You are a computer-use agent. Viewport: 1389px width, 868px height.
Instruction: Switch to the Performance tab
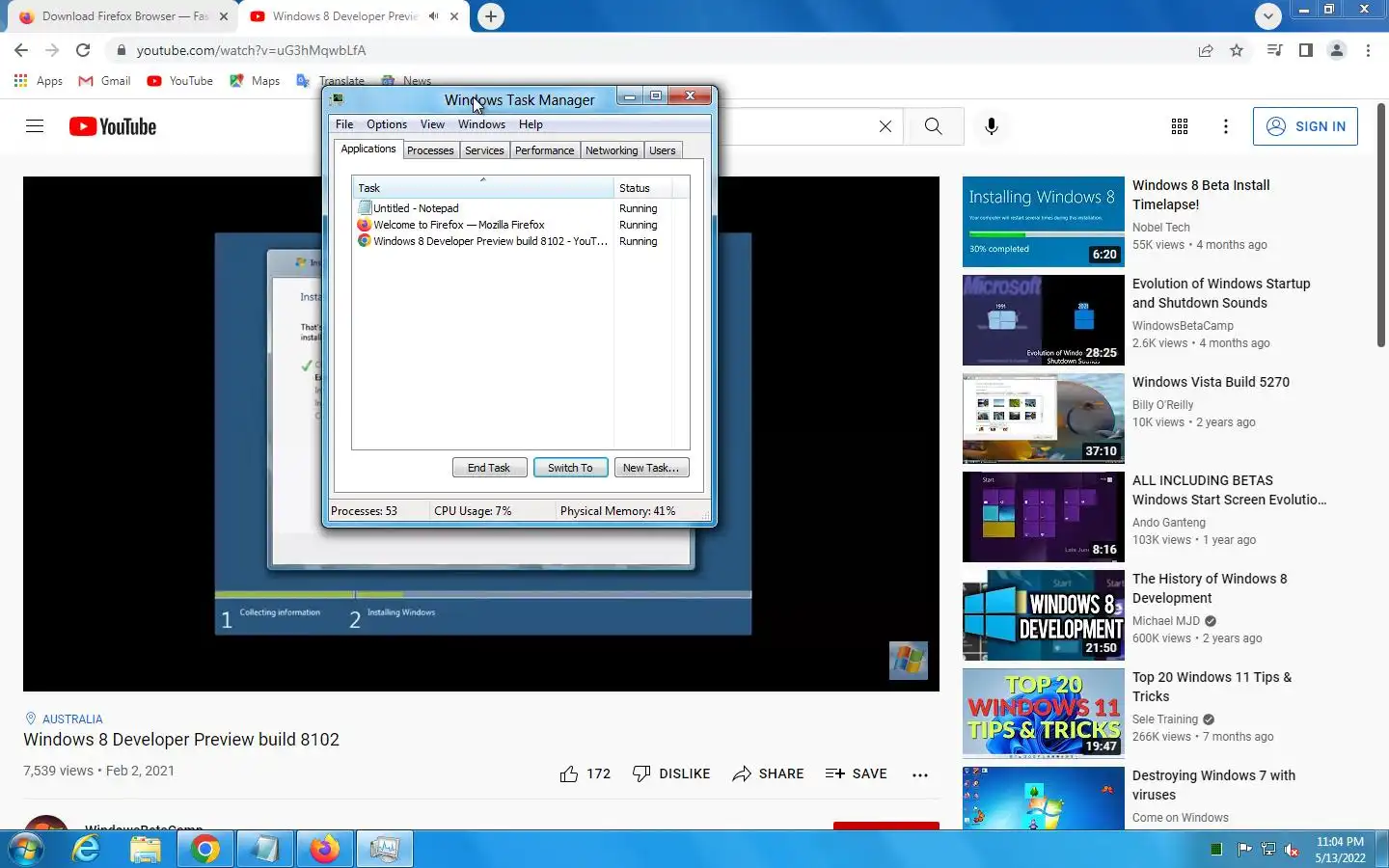click(x=544, y=150)
